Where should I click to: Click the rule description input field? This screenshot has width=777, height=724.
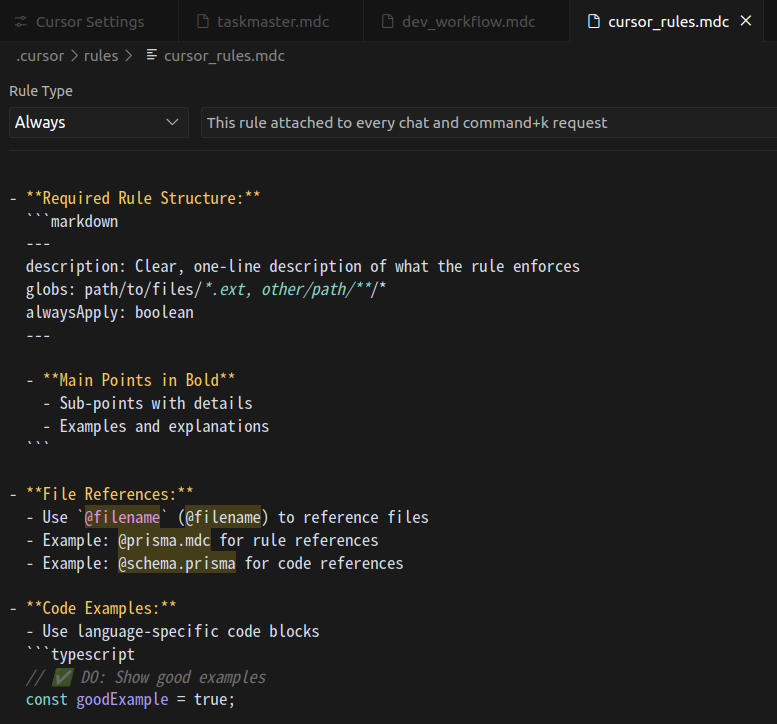click(489, 122)
